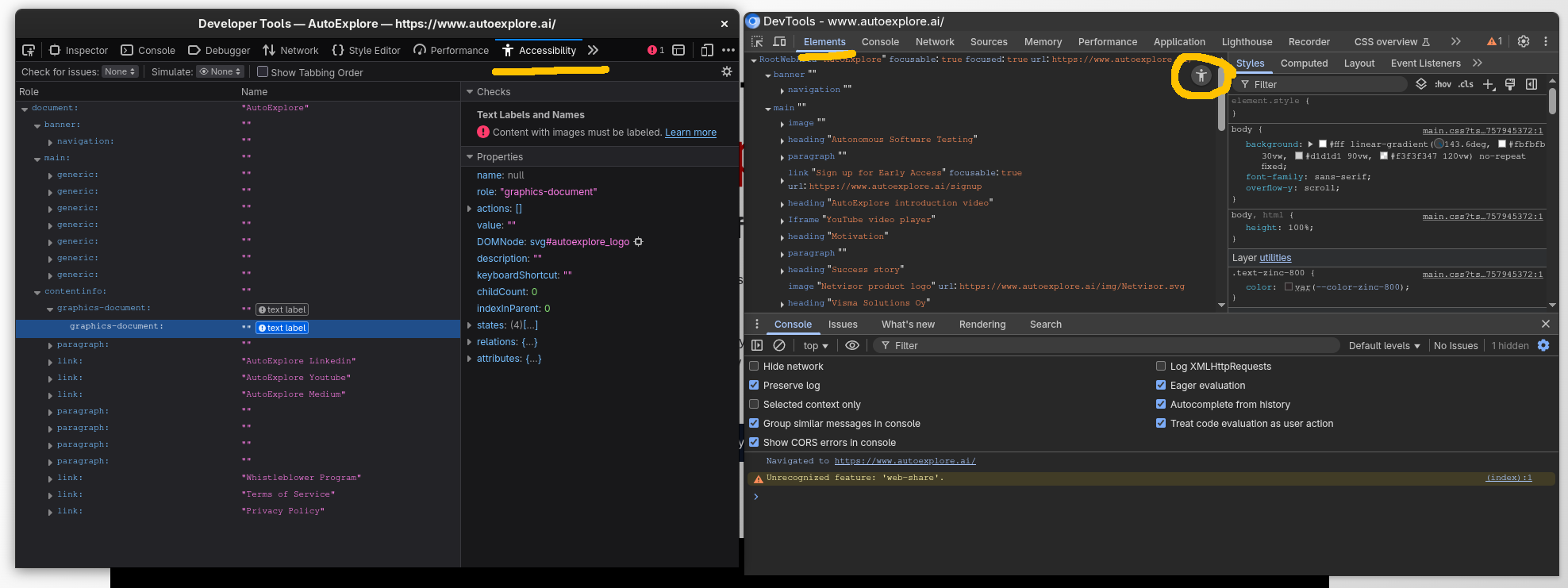Click new style rule plus icon
The width and height of the screenshot is (1568, 588).
tap(1489, 84)
